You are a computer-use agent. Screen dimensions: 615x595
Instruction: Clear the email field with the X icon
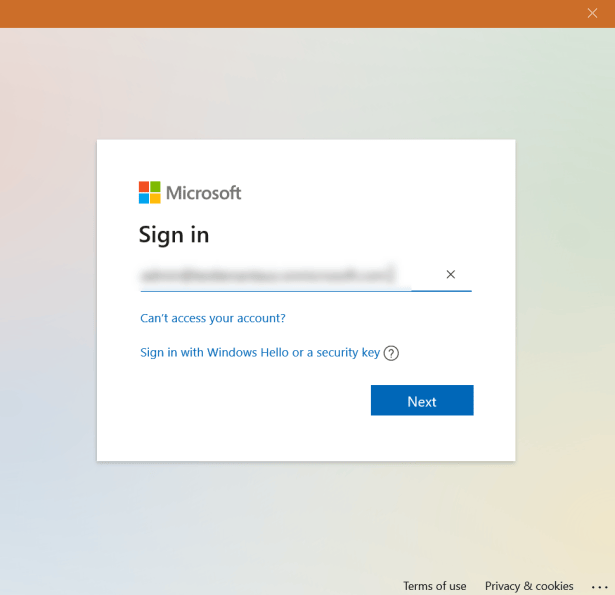[451, 274]
